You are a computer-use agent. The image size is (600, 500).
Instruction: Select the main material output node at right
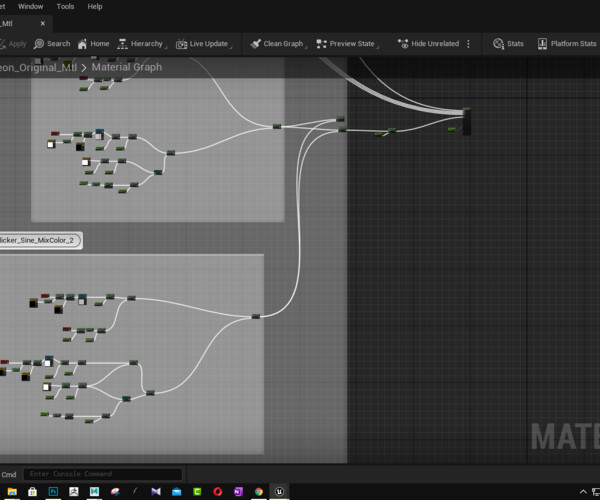pos(467,122)
